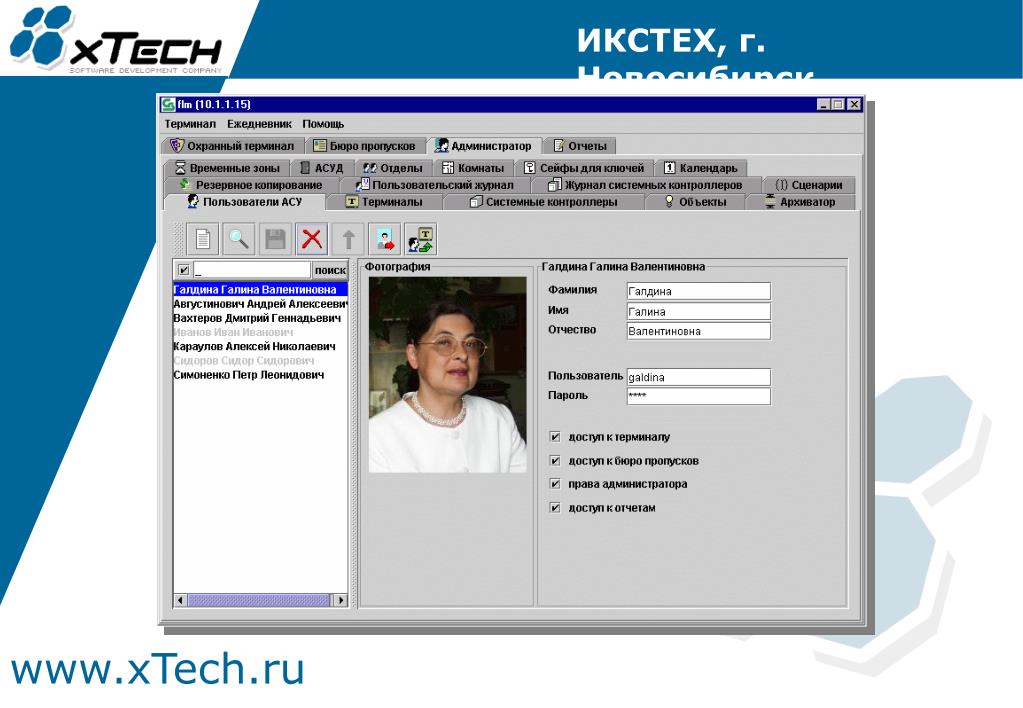Select Симоненко Петр Леонидович in list
Image resolution: width=1023 pixels, height=708 pixels.
[260, 375]
